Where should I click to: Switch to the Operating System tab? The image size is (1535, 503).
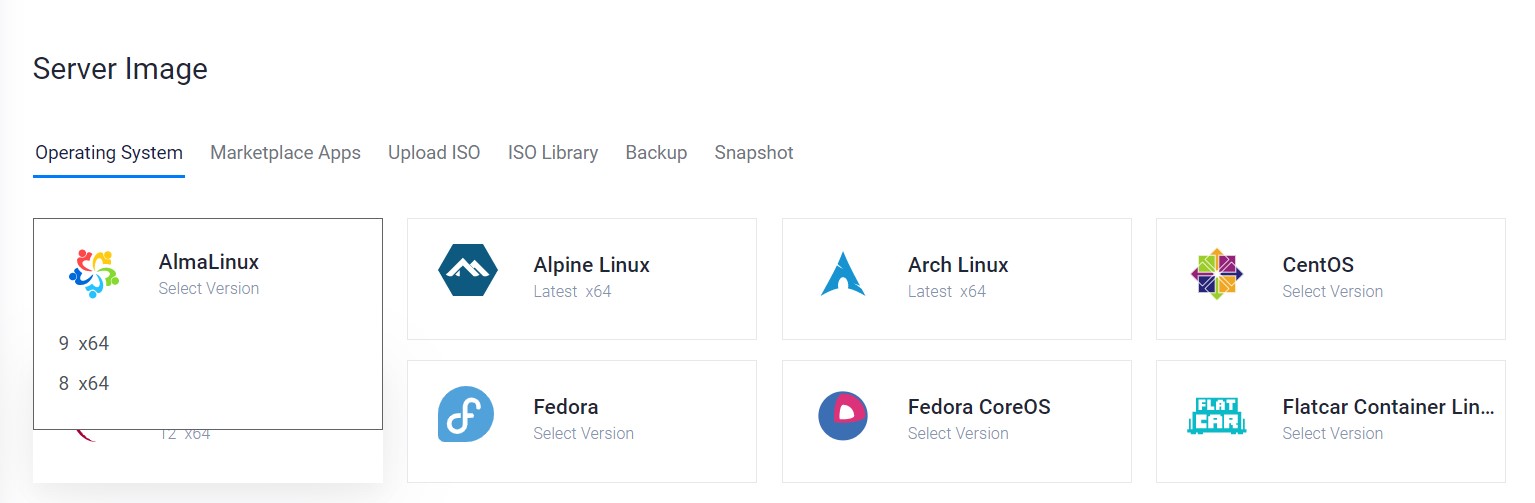(x=109, y=153)
